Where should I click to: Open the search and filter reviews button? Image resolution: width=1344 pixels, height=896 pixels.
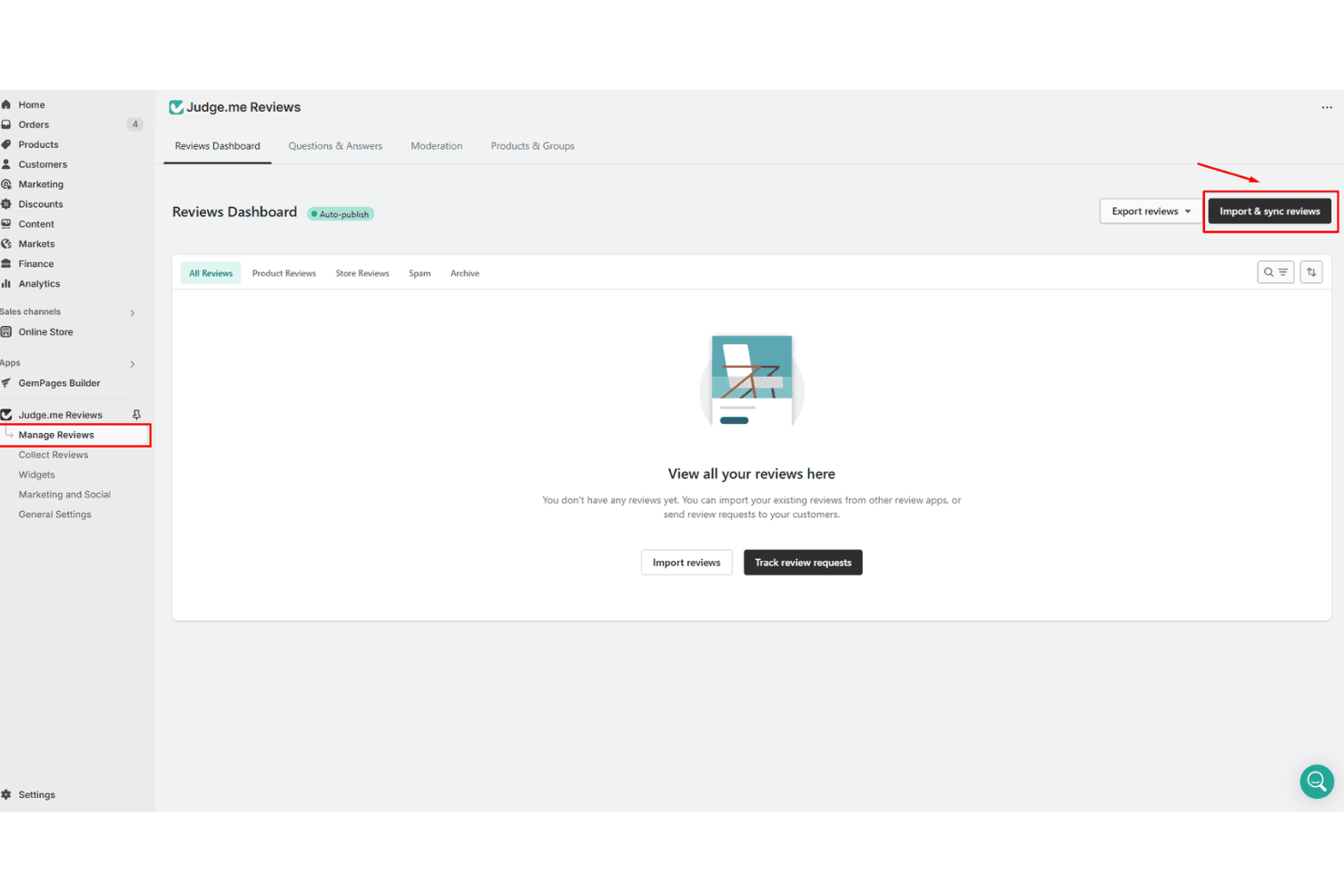pyautogui.click(x=1276, y=272)
